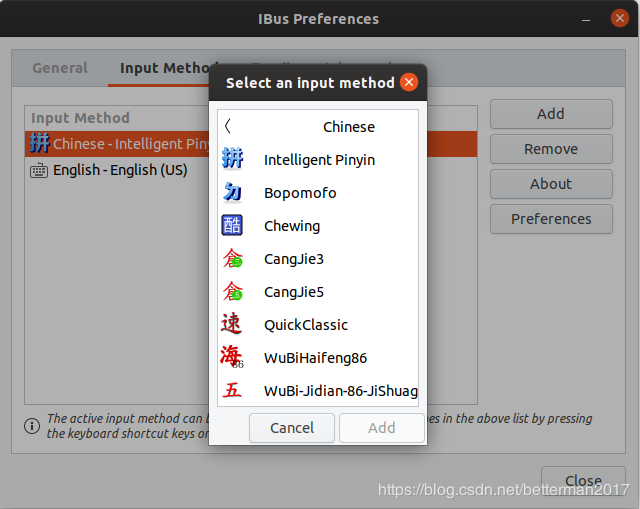Click the Intelligent Pinyin icon in dialog
640x509 pixels.
[232, 160]
